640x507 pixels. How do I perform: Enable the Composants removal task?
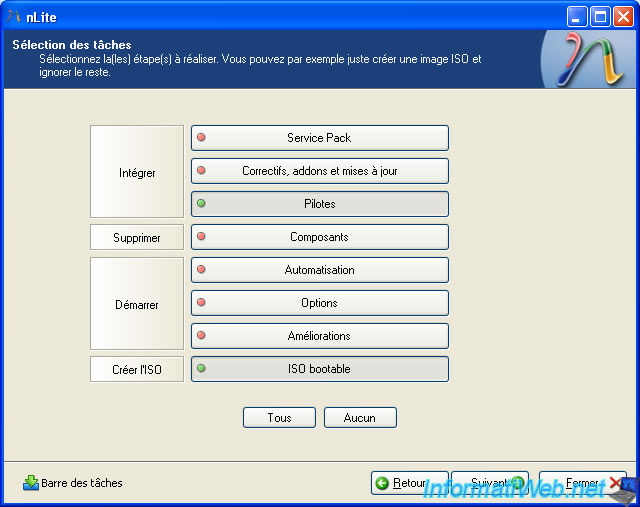[x=320, y=237]
